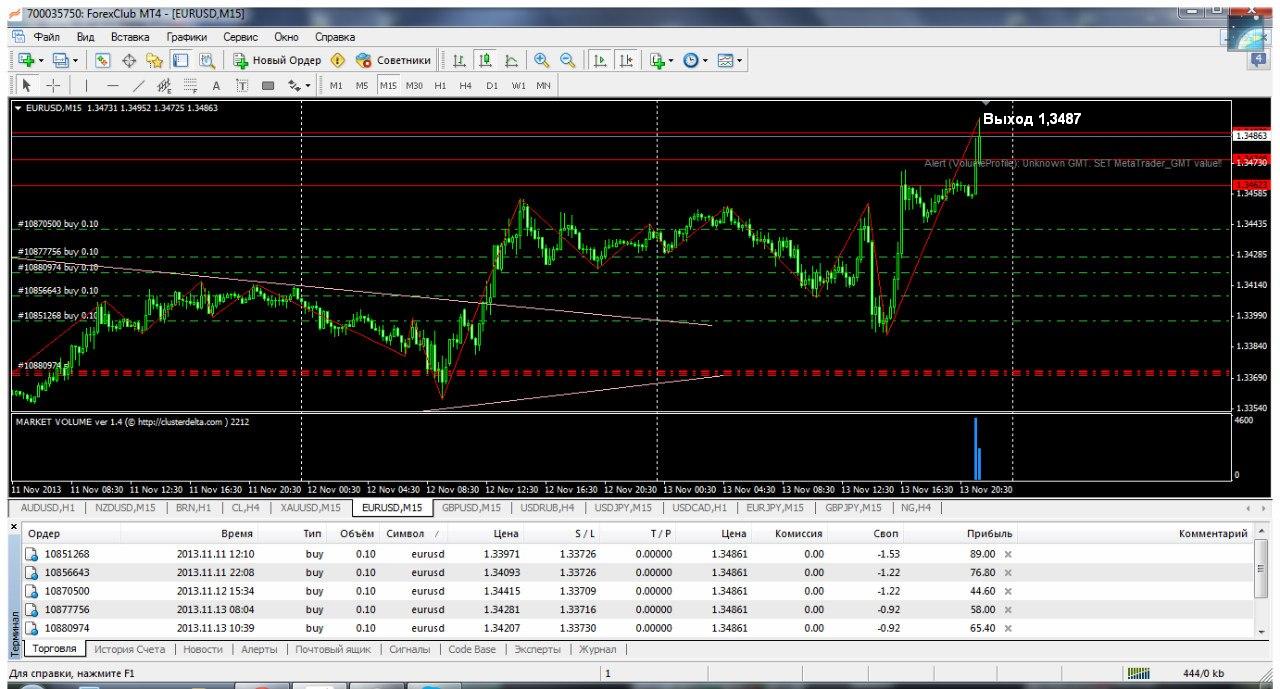Expand the new chart dropdown arrow
This screenshot has width=1280, height=689.
point(41,60)
